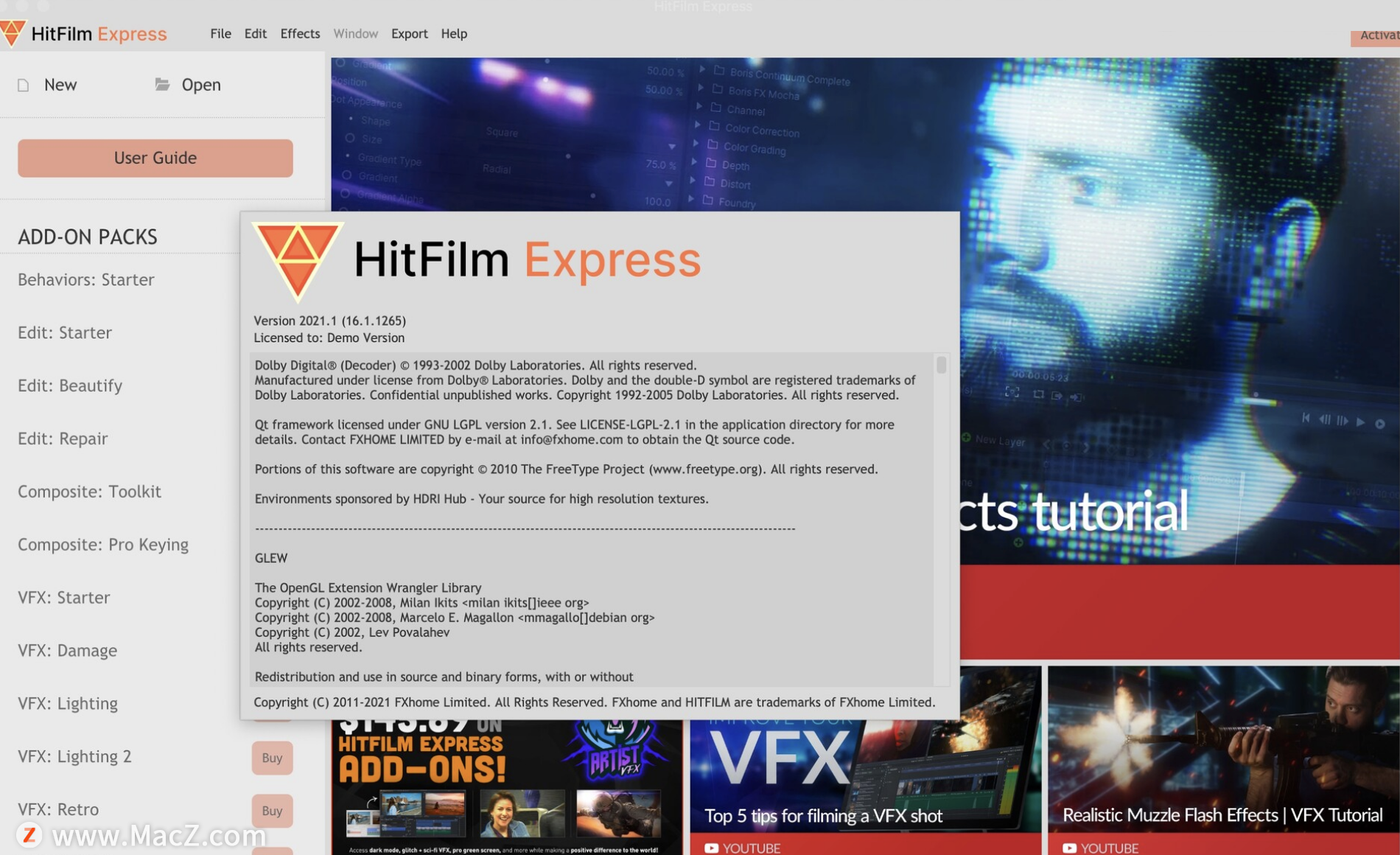Select VFX: Damage add-on pack
This screenshot has height=855, width=1400.
click(x=68, y=651)
